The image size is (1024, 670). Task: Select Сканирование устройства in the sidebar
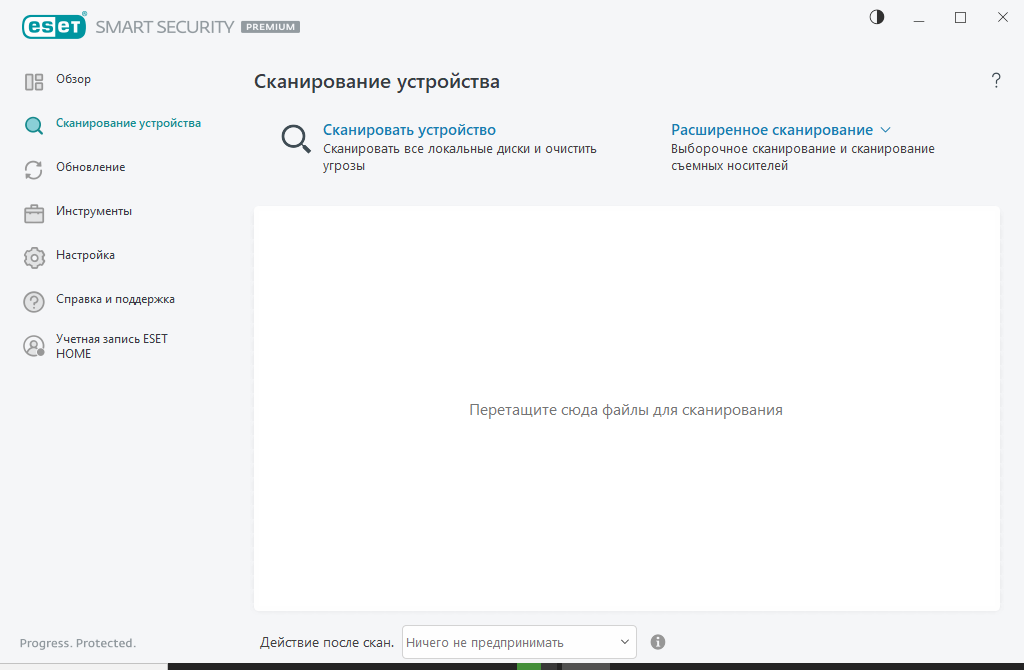coord(128,123)
